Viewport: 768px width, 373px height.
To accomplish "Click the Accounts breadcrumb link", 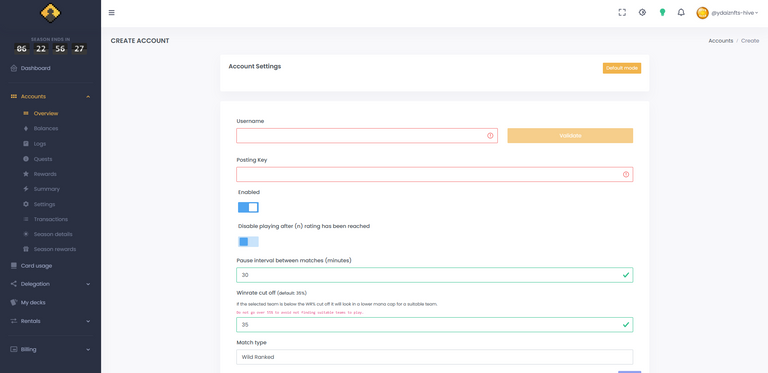I will 720,41.
